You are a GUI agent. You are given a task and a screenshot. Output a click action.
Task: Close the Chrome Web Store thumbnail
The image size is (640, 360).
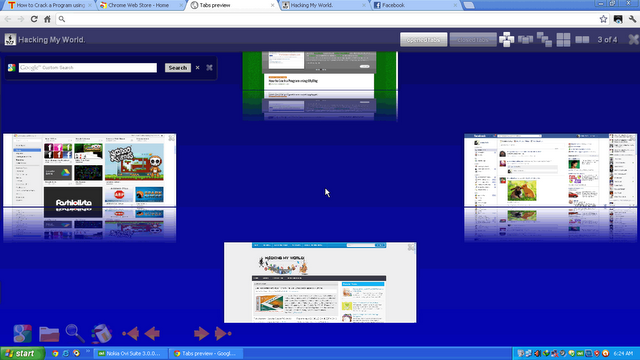pos(171,139)
